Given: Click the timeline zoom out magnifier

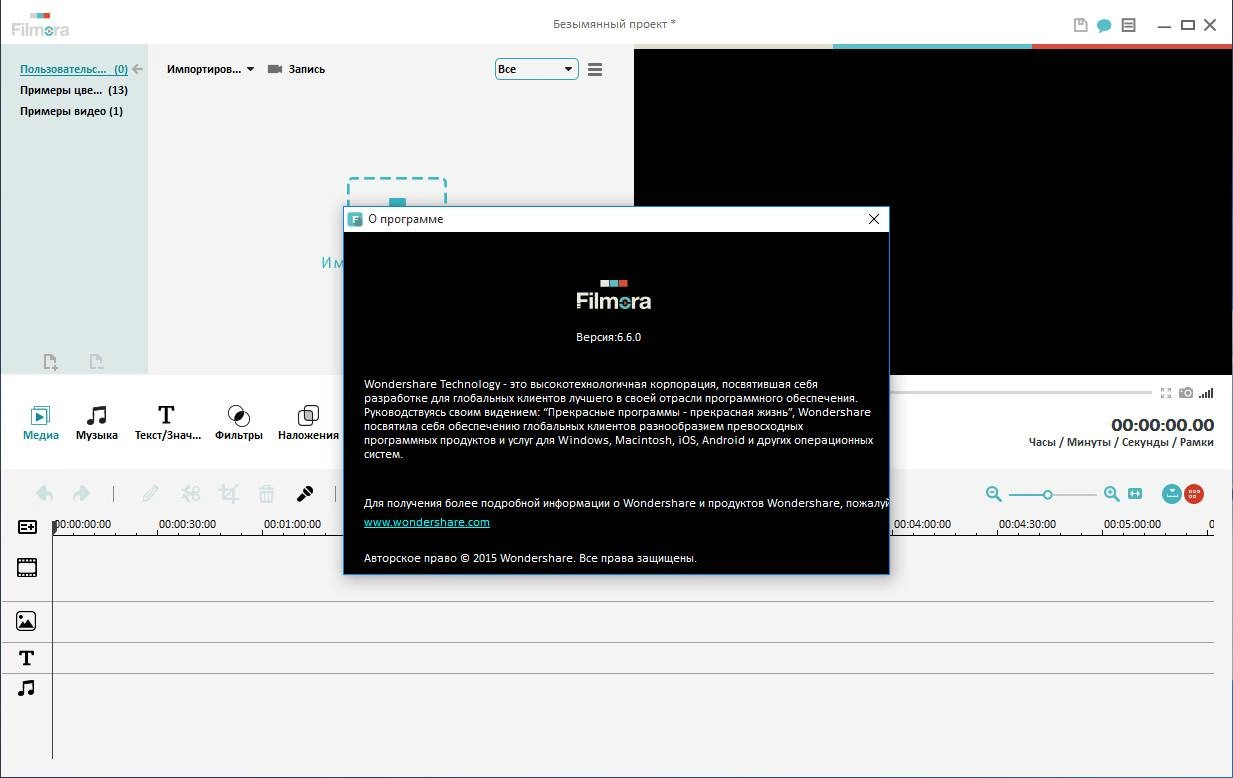Looking at the screenshot, I should coord(993,494).
